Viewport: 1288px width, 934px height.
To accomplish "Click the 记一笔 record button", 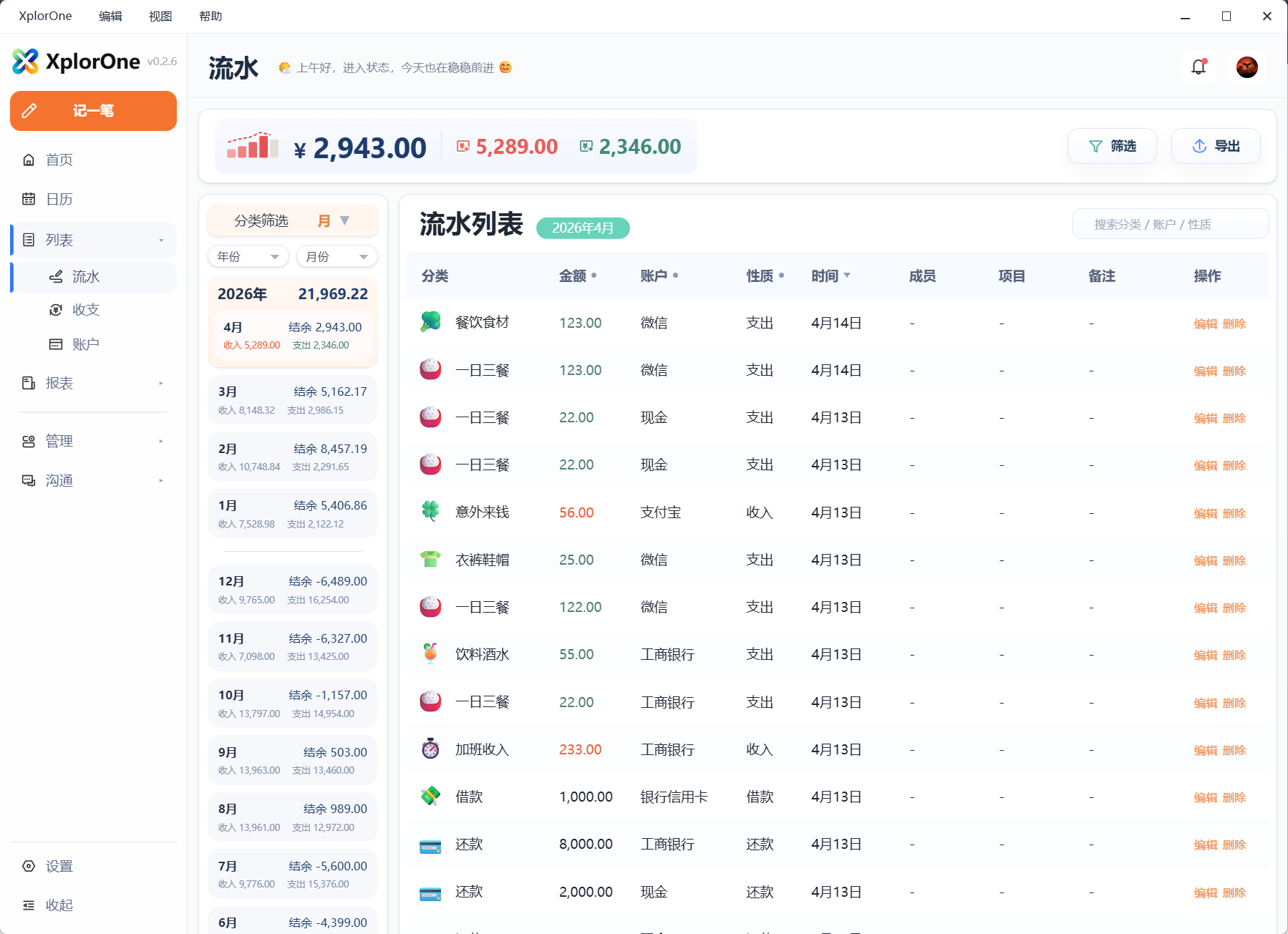I will (x=93, y=111).
